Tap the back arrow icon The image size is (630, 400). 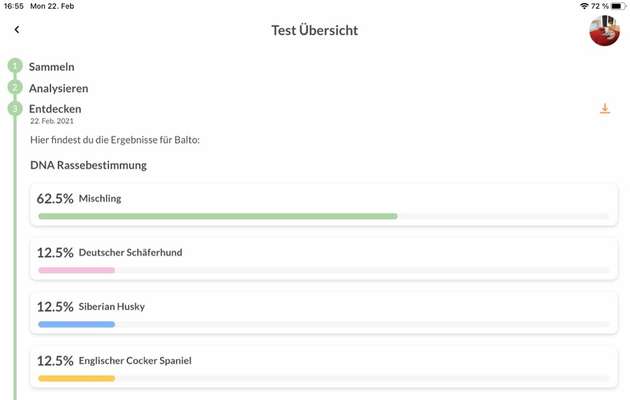[17, 30]
